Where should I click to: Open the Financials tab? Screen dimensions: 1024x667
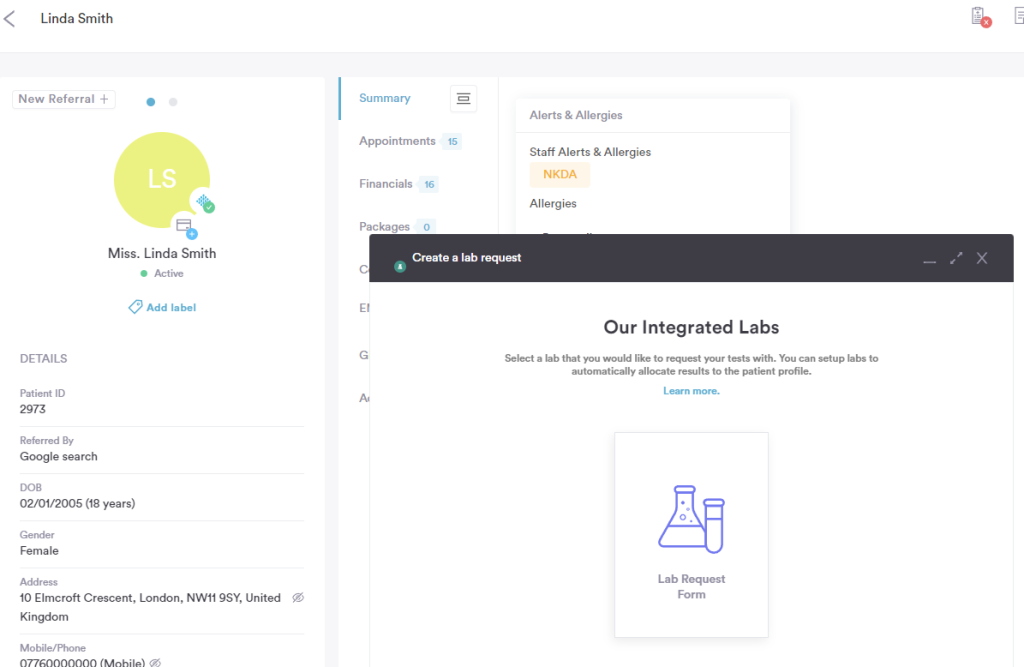coord(386,184)
